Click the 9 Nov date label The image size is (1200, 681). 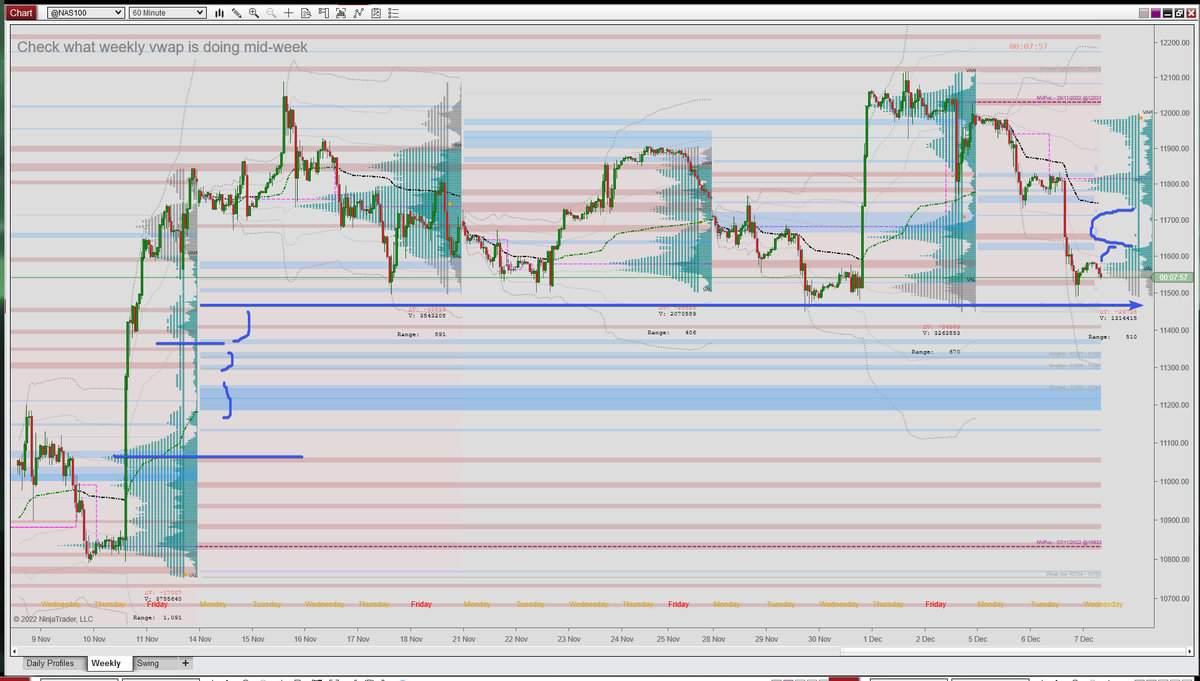pos(41,637)
